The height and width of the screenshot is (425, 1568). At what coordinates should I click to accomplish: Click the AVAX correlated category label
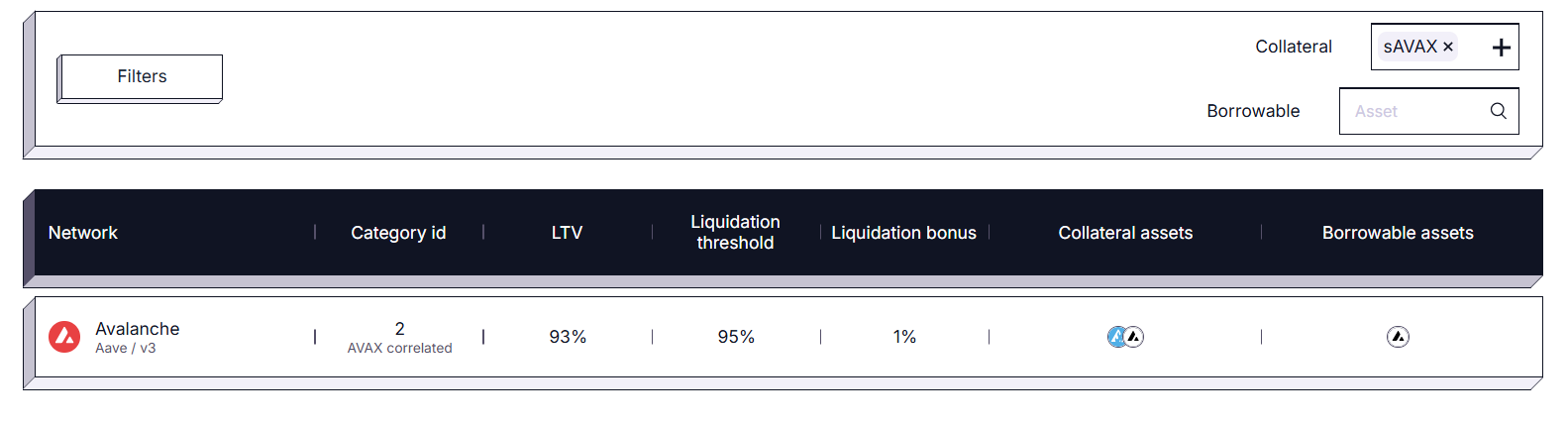click(399, 349)
